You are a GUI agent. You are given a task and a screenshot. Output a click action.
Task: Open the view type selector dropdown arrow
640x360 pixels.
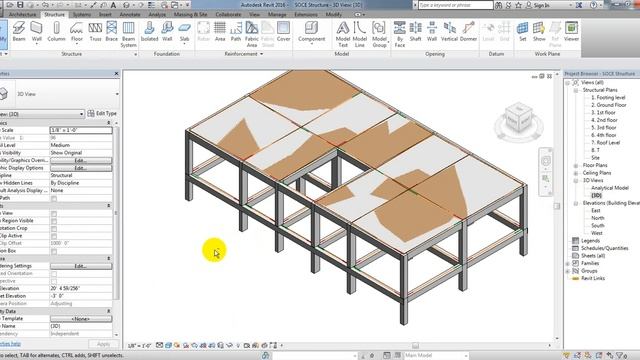coord(117,94)
